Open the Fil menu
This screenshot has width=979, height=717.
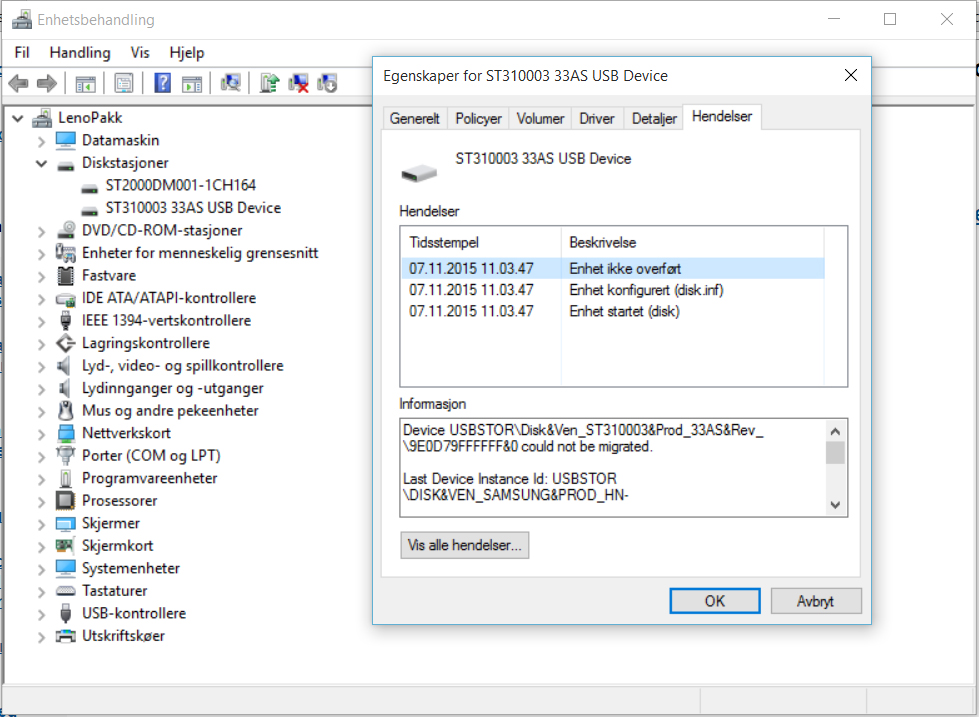(22, 52)
